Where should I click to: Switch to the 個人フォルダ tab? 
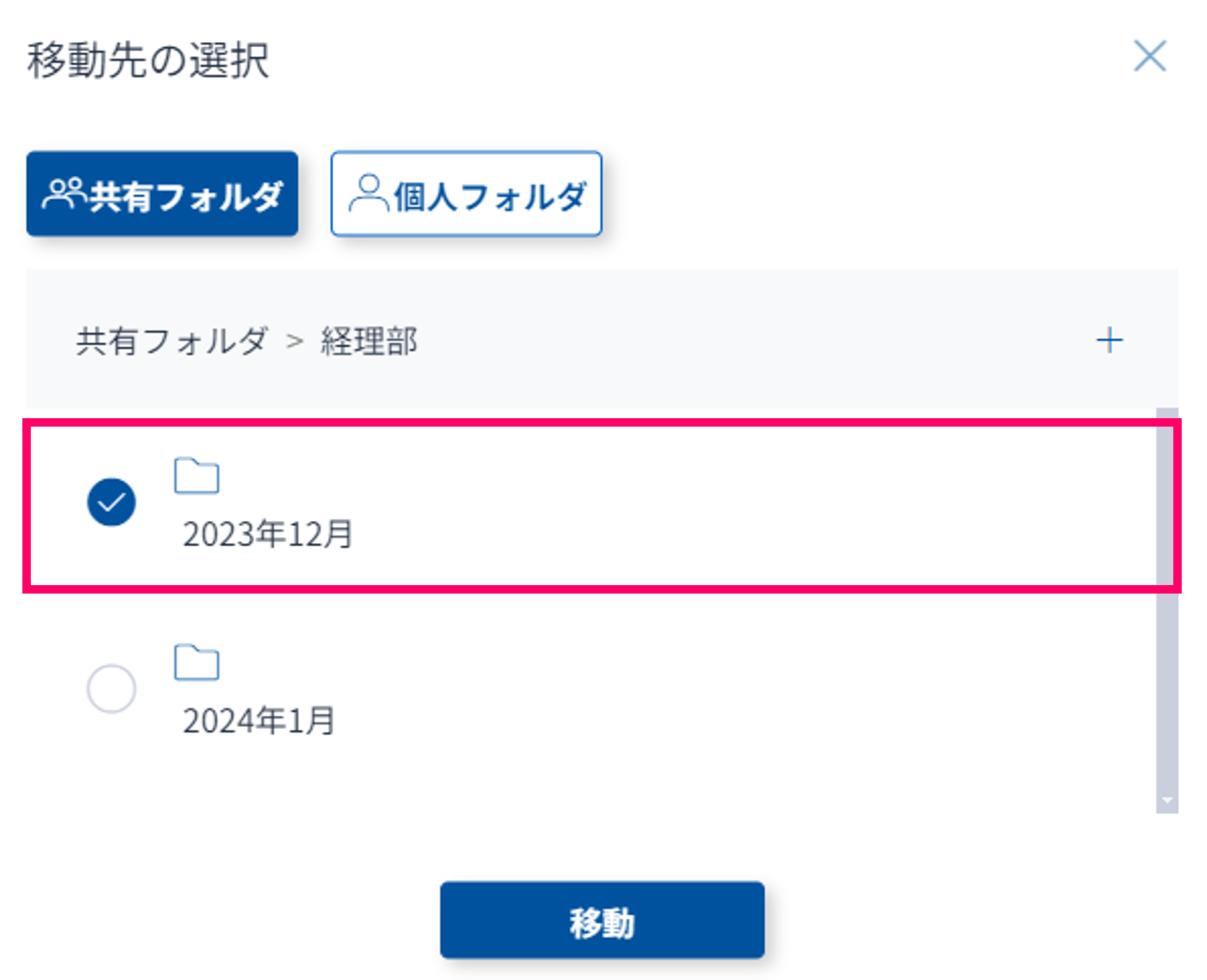pyautogui.click(x=466, y=194)
